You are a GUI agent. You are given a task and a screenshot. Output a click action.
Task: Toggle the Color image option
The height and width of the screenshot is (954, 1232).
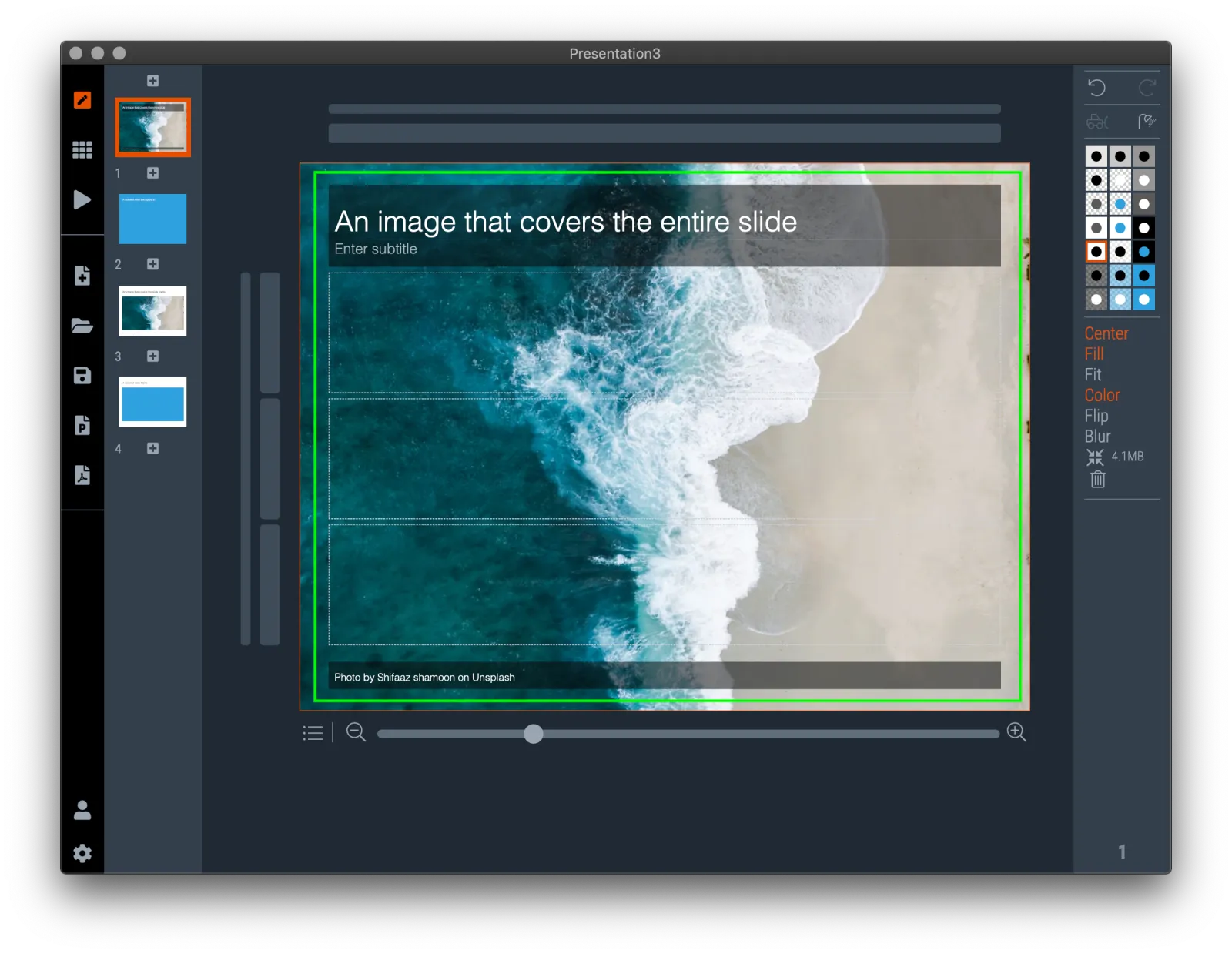[1102, 395]
